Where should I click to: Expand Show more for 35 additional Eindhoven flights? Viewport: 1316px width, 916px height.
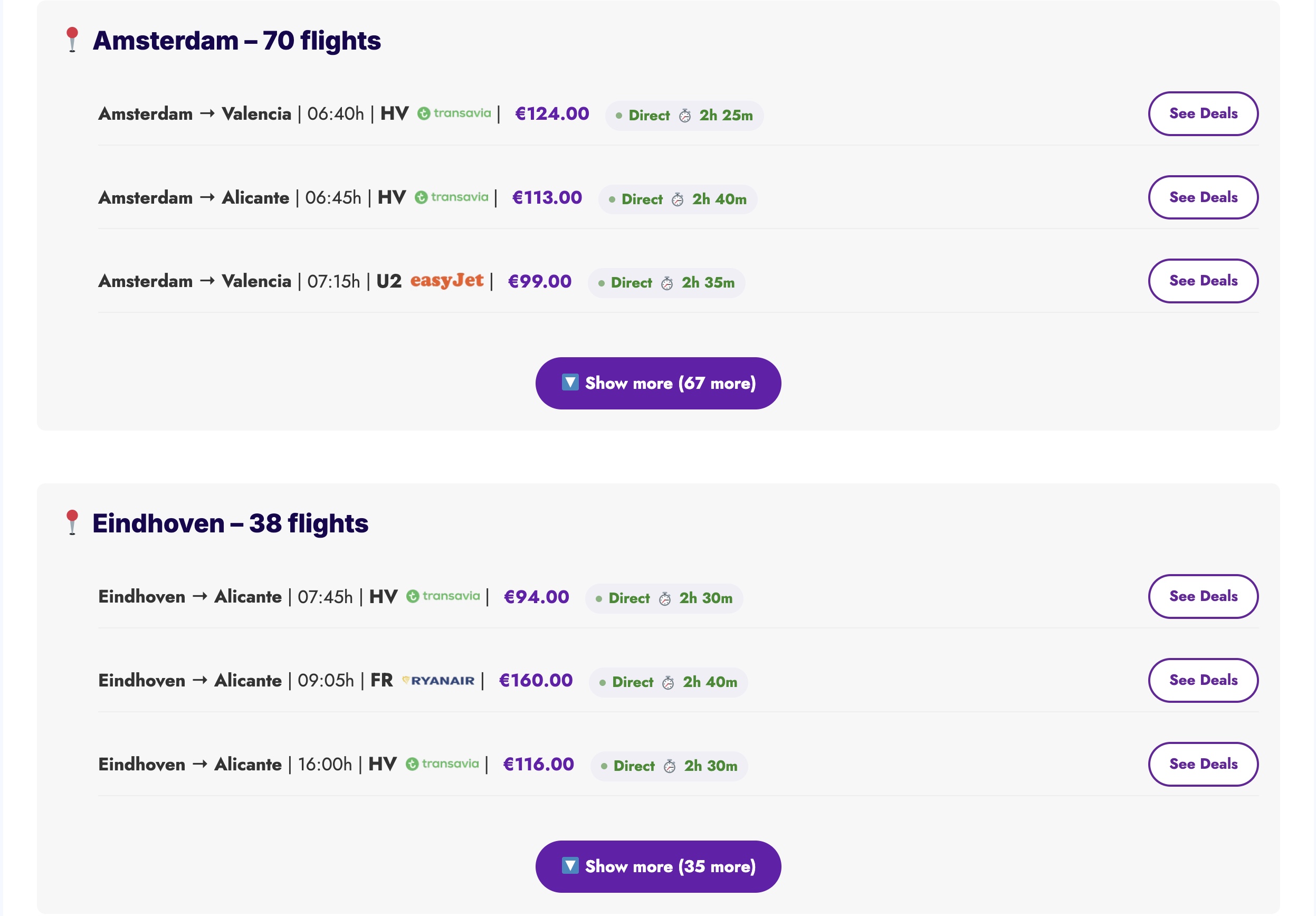[657, 867]
